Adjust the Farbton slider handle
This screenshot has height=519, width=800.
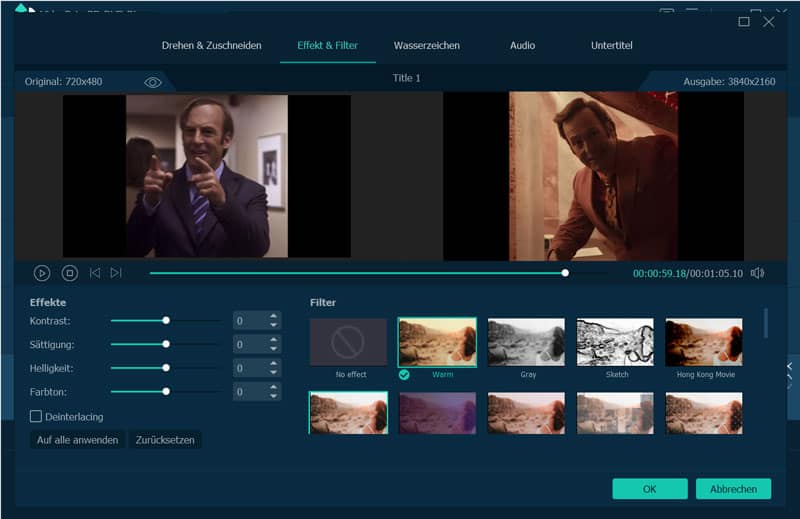point(166,391)
